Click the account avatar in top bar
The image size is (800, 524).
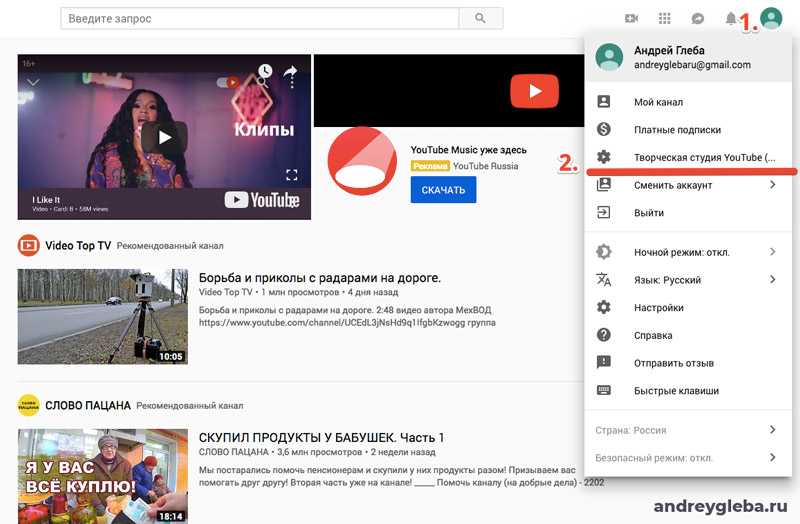pyautogui.click(x=771, y=18)
